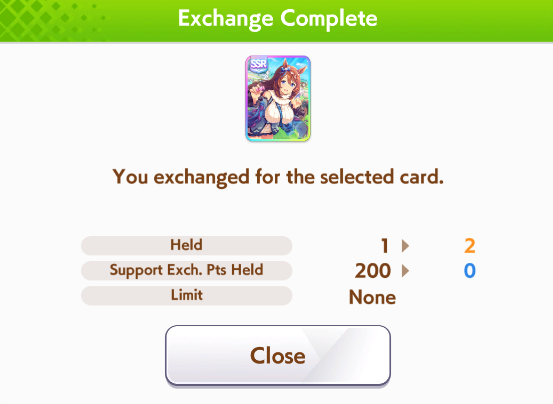Click the SSR rarity badge on card
Viewport: 553px width, 404px height.
click(259, 65)
